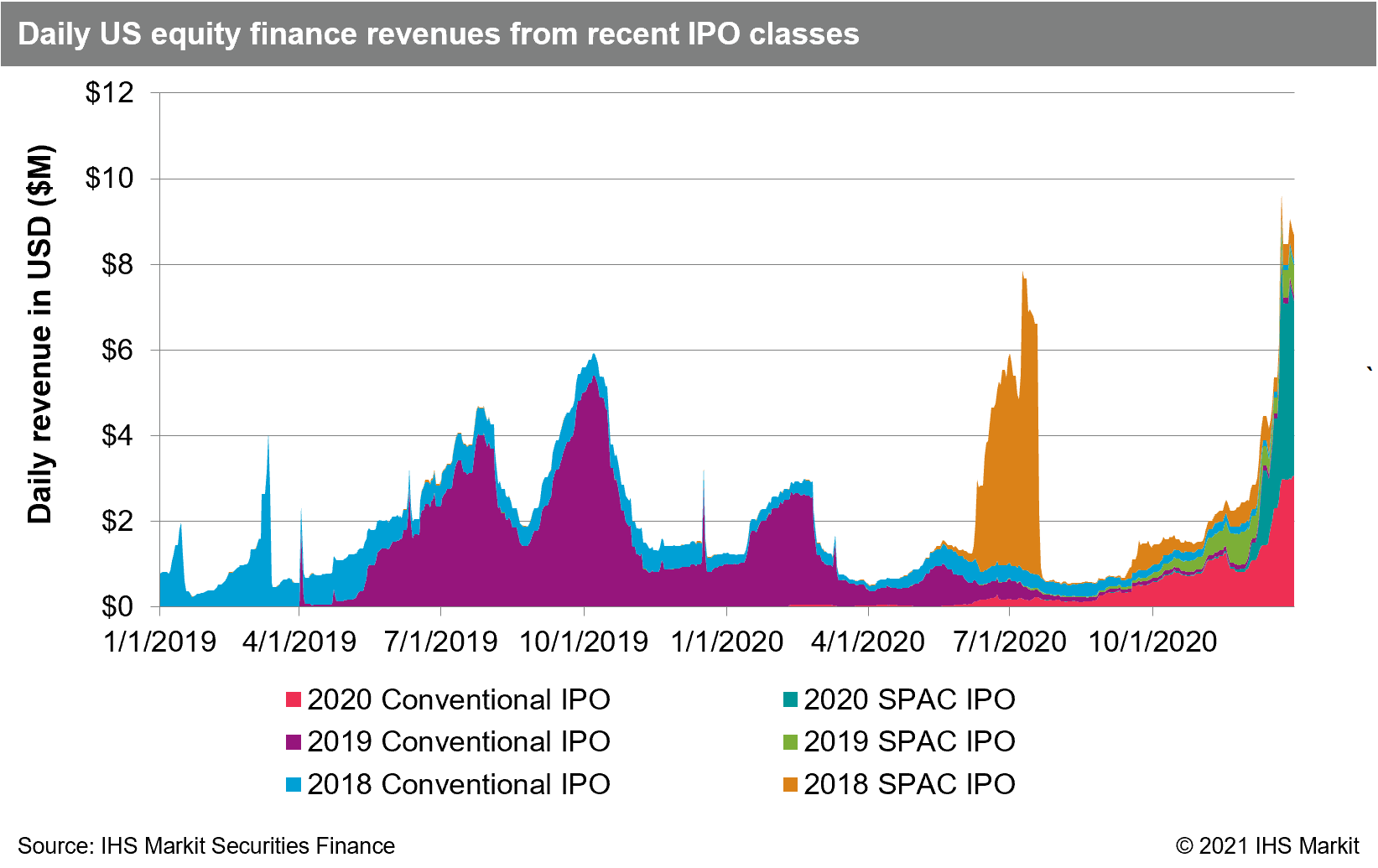Click the 1/1/2019 date label on x-axis
The width and height of the screenshot is (1378, 868).
[159, 642]
